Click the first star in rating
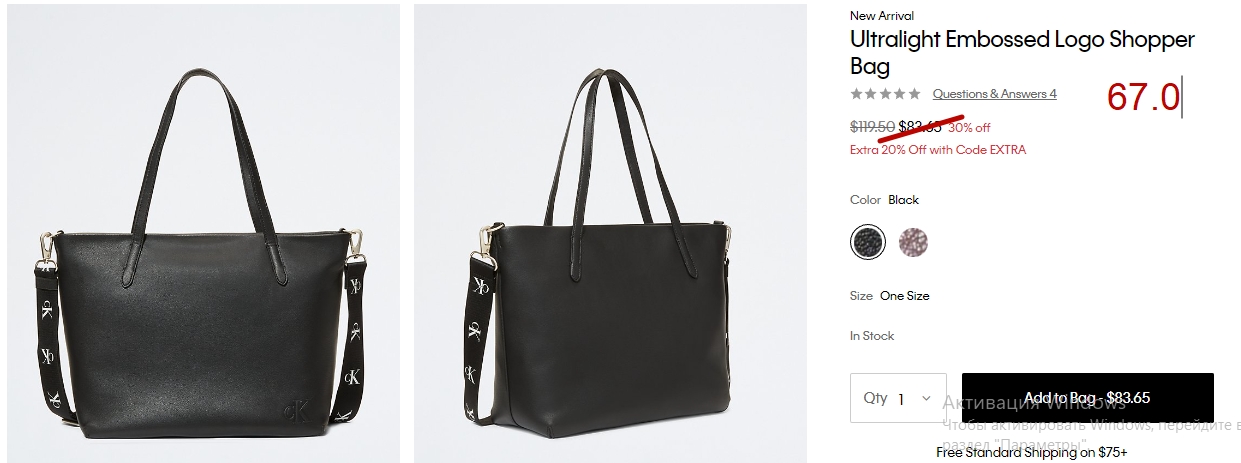This screenshot has height=463, width=1241. pos(856,94)
